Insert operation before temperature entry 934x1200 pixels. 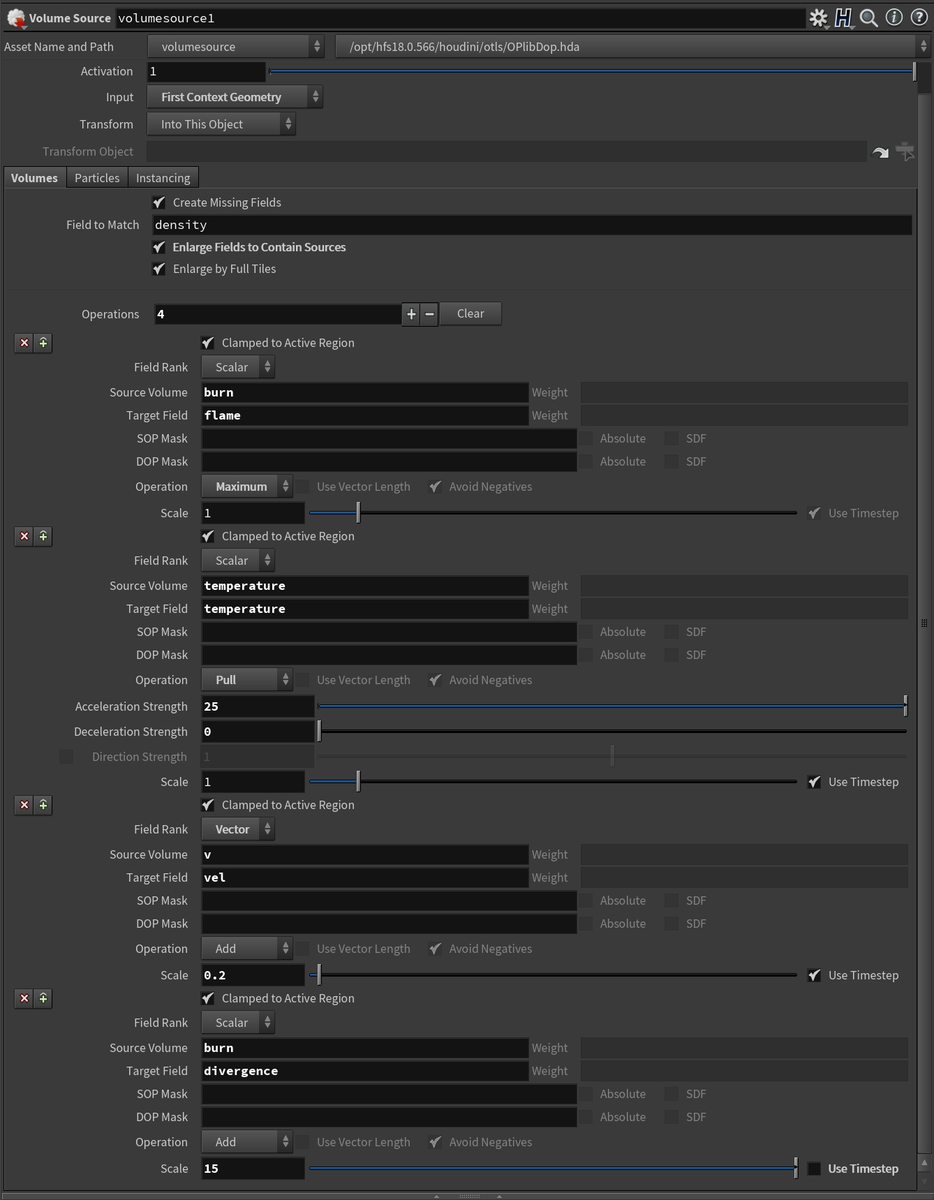coord(43,537)
